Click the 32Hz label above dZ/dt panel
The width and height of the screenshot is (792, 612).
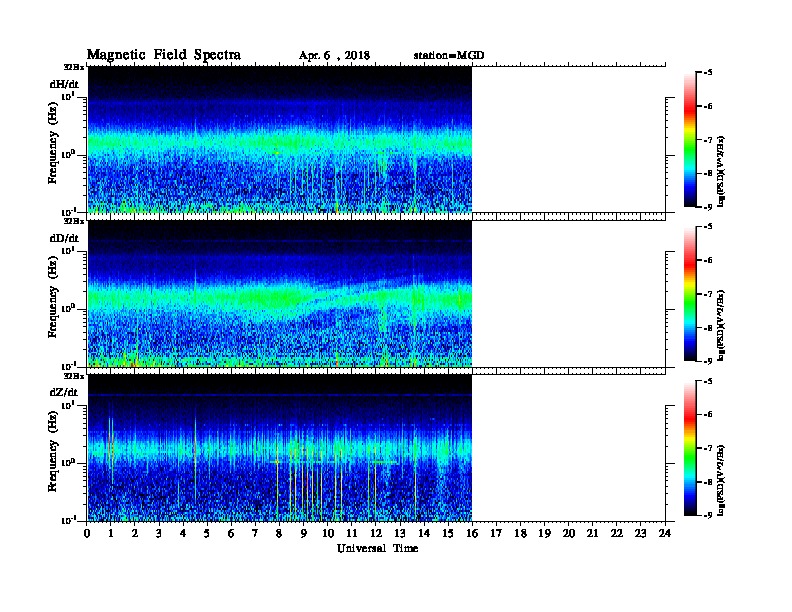tap(74, 376)
